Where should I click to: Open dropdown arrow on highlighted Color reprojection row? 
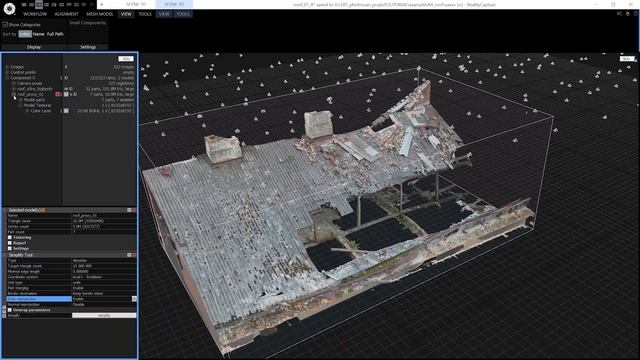134,299
